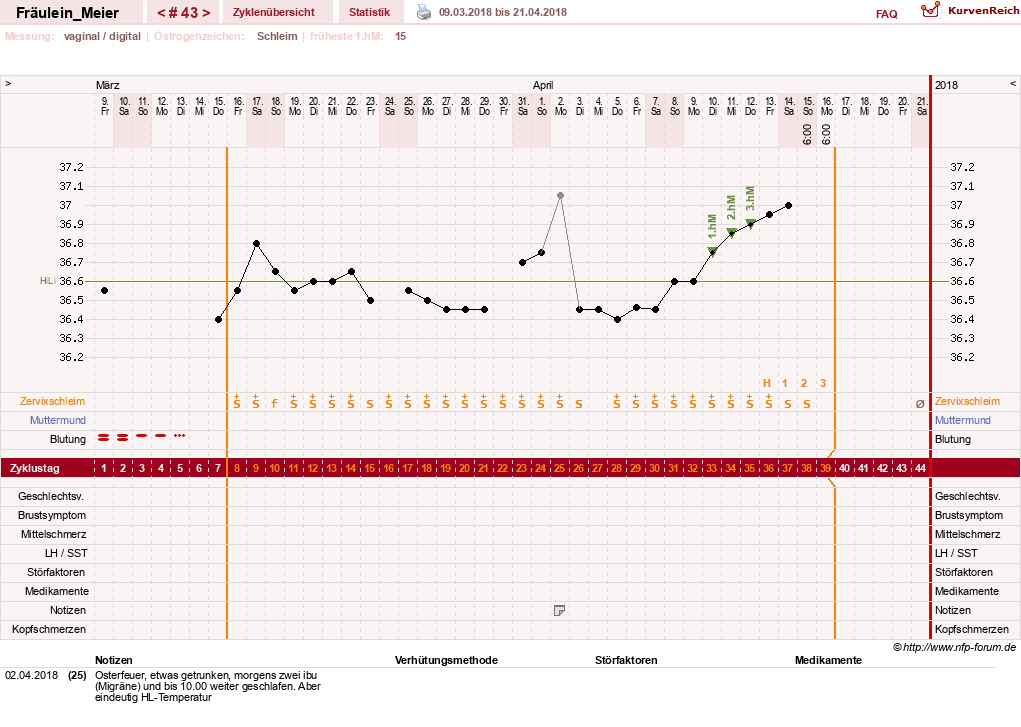Click the heavy bleeding mark on day 1

104,438
